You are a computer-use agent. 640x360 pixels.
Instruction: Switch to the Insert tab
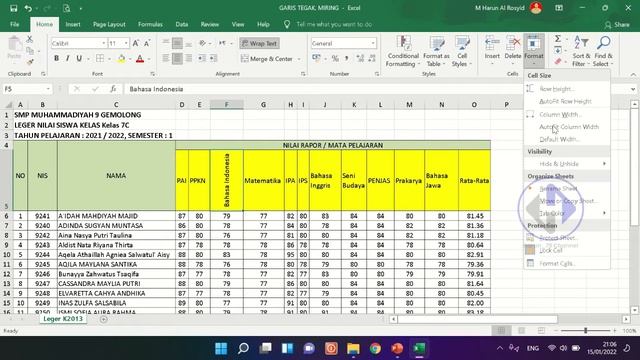pyautogui.click(x=73, y=24)
